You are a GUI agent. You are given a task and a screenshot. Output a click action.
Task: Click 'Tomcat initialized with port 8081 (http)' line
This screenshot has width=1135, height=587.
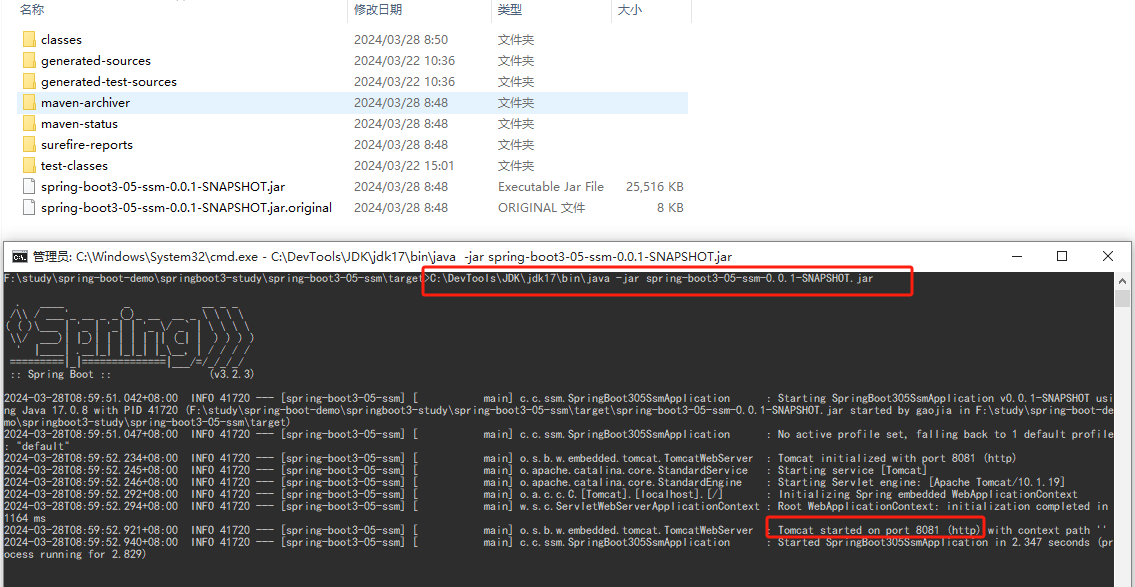pos(897,458)
